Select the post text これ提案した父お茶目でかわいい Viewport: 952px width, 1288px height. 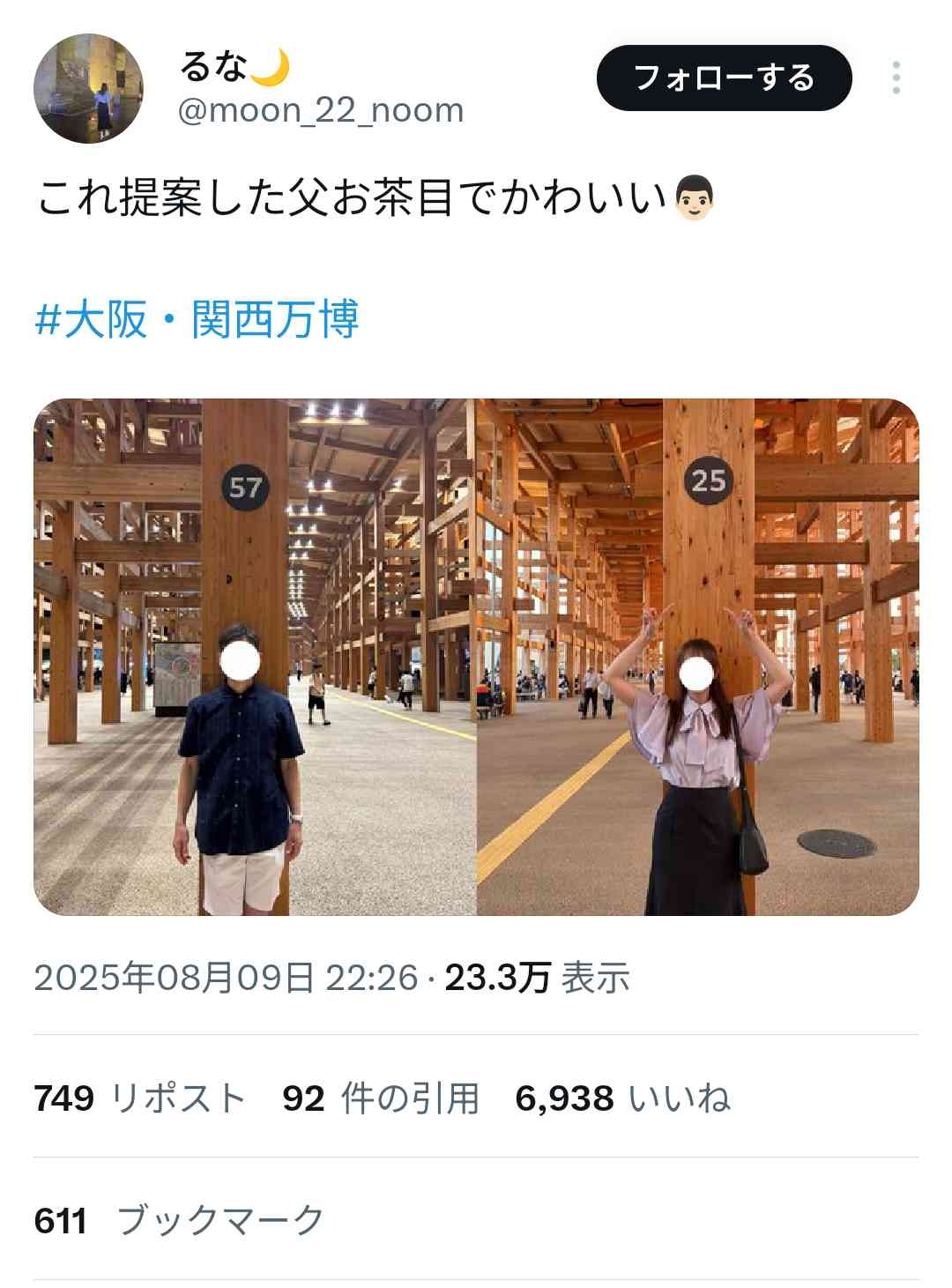[x=352, y=197]
